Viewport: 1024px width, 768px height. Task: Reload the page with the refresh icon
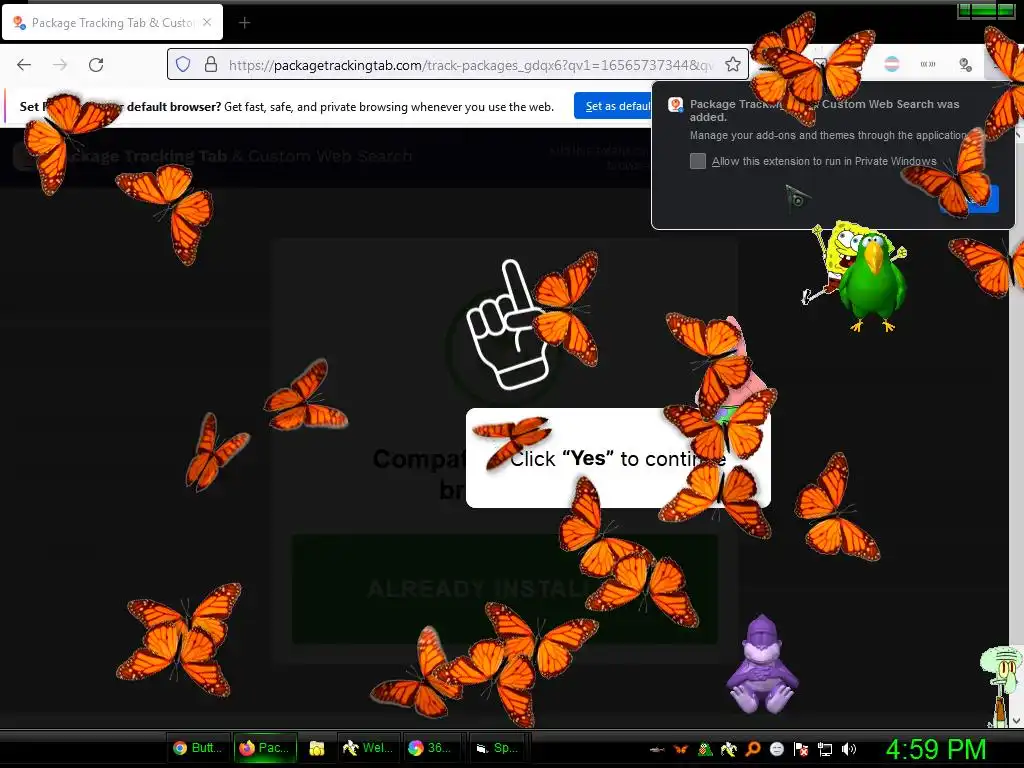96,65
